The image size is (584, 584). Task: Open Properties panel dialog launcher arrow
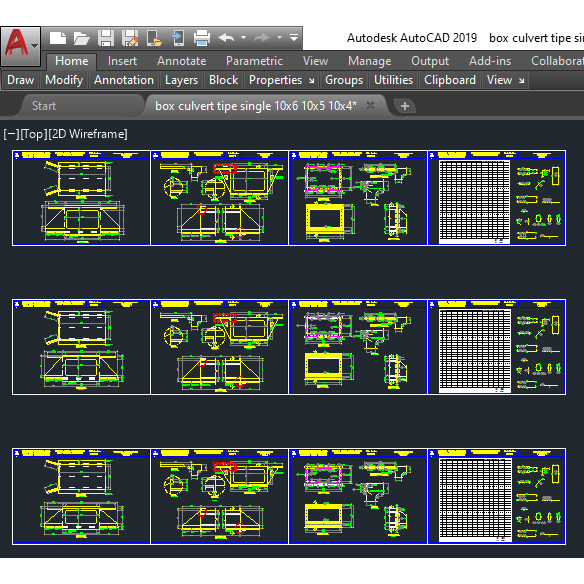312,80
